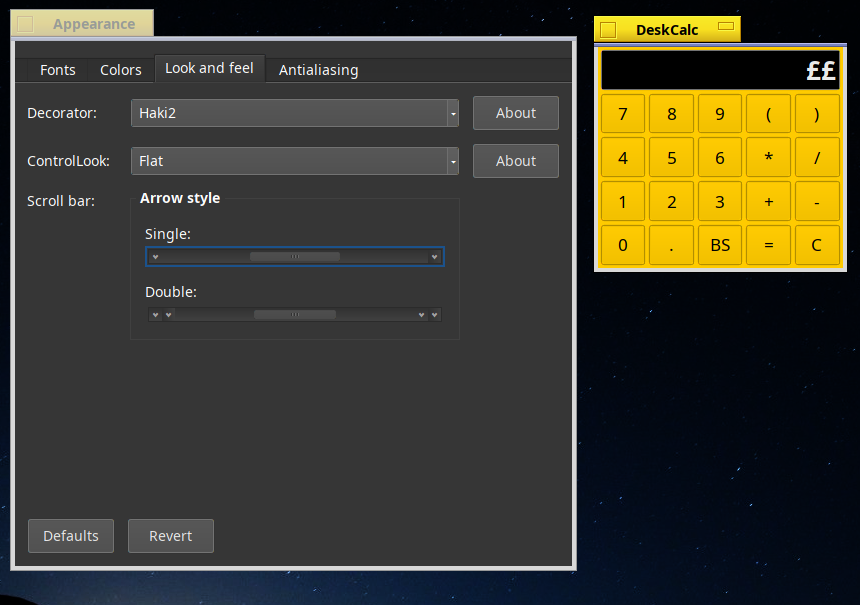860x605 pixels.
Task: Click About button next to ControlLook
Action: click(516, 161)
